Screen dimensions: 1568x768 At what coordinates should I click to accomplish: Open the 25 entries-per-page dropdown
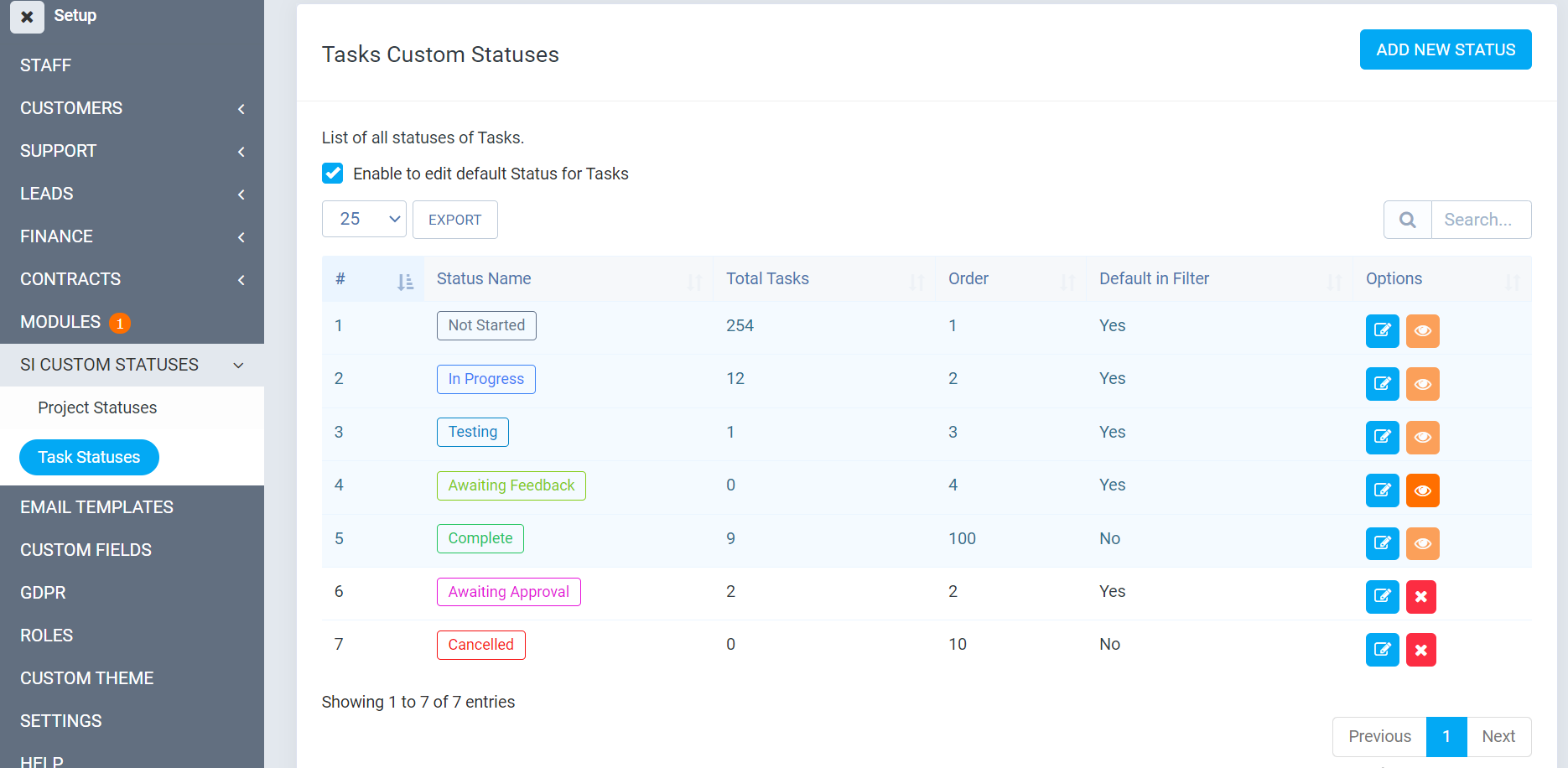click(364, 219)
